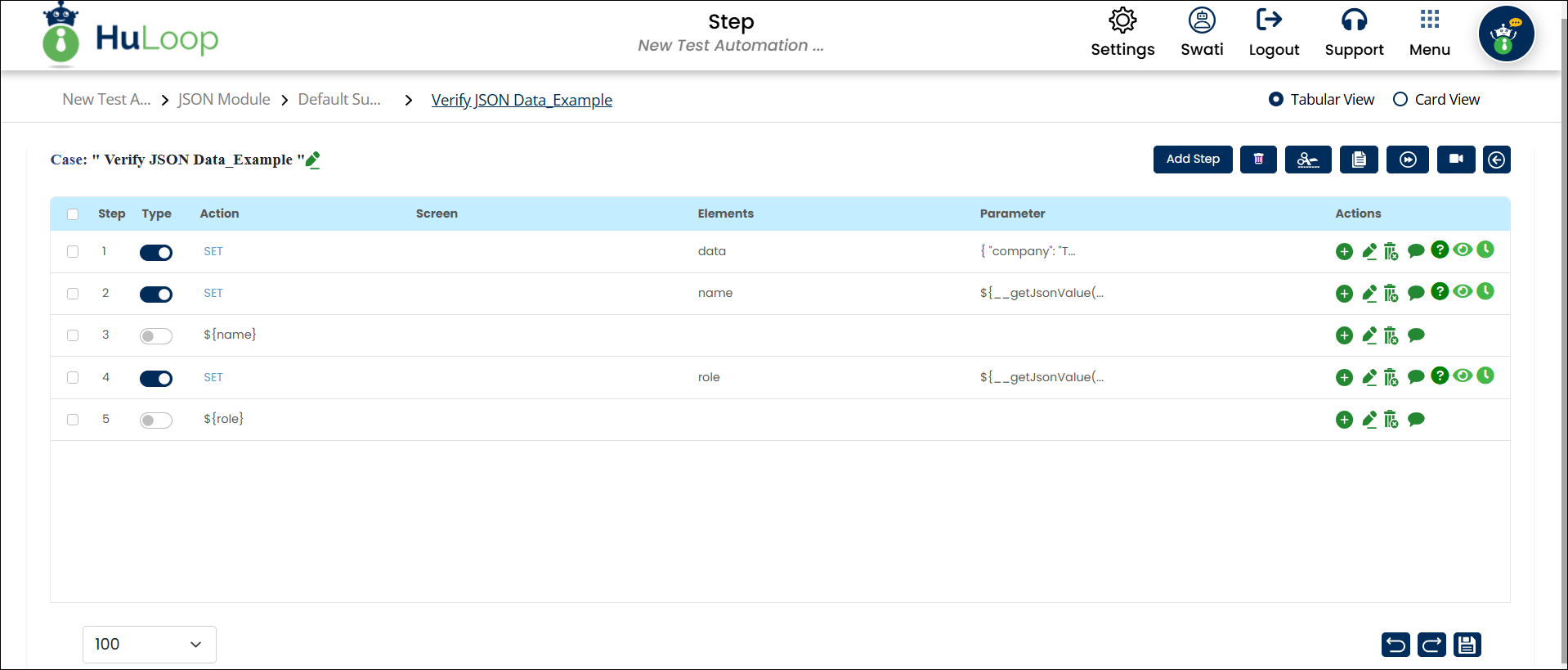Click the copy steps document icon
Image resolution: width=1568 pixels, height=670 pixels.
(x=1358, y=160)
